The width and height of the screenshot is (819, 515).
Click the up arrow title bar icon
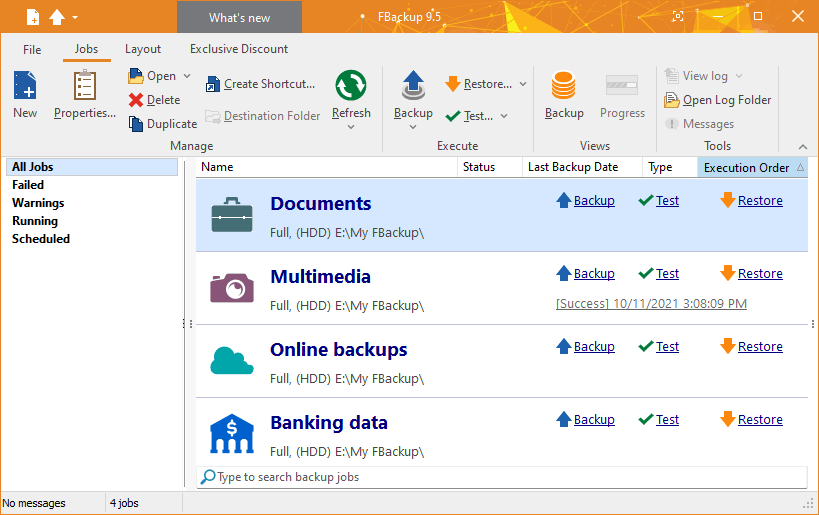pyautogui.click(x=57, y=17)
